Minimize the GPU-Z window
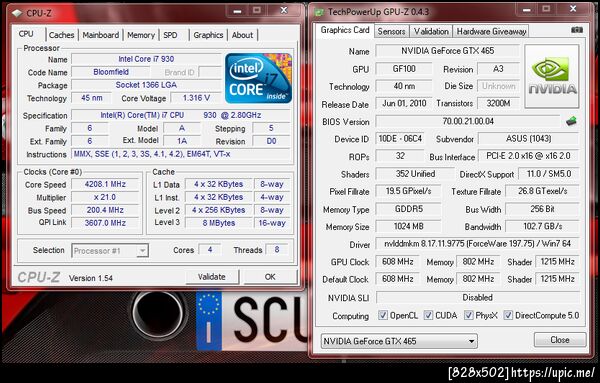This screenshot has width=600, height=383. tap(527, 9)
